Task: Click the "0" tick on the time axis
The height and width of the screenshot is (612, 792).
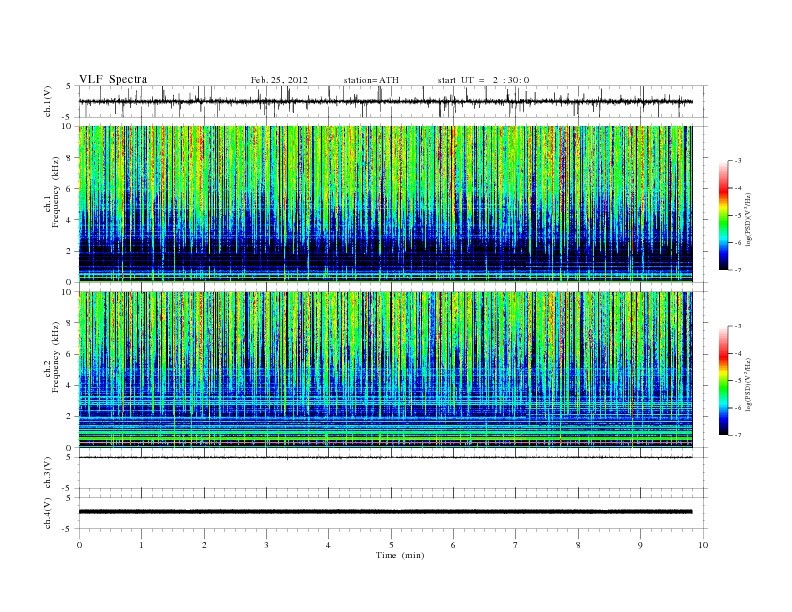Action: click(x=79, y=545)
